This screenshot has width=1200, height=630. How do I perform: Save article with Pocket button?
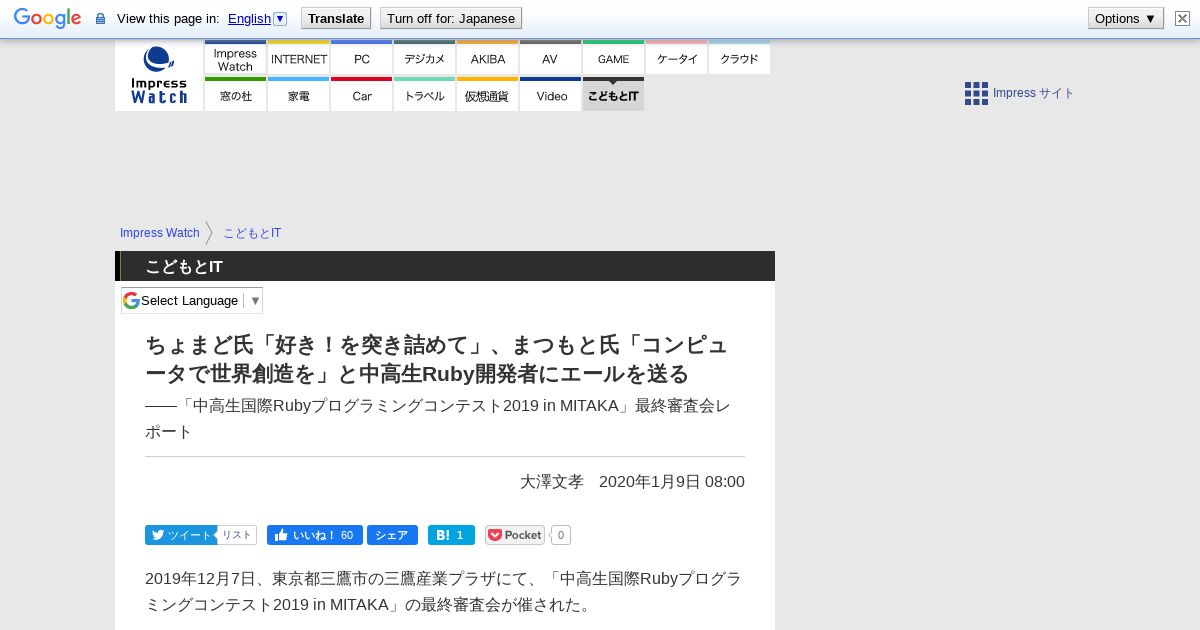point(515,535)
